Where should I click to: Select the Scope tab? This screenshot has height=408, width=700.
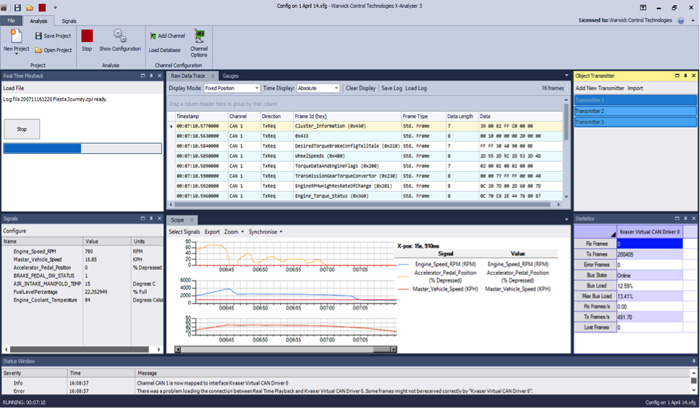(x=177, y=220)
